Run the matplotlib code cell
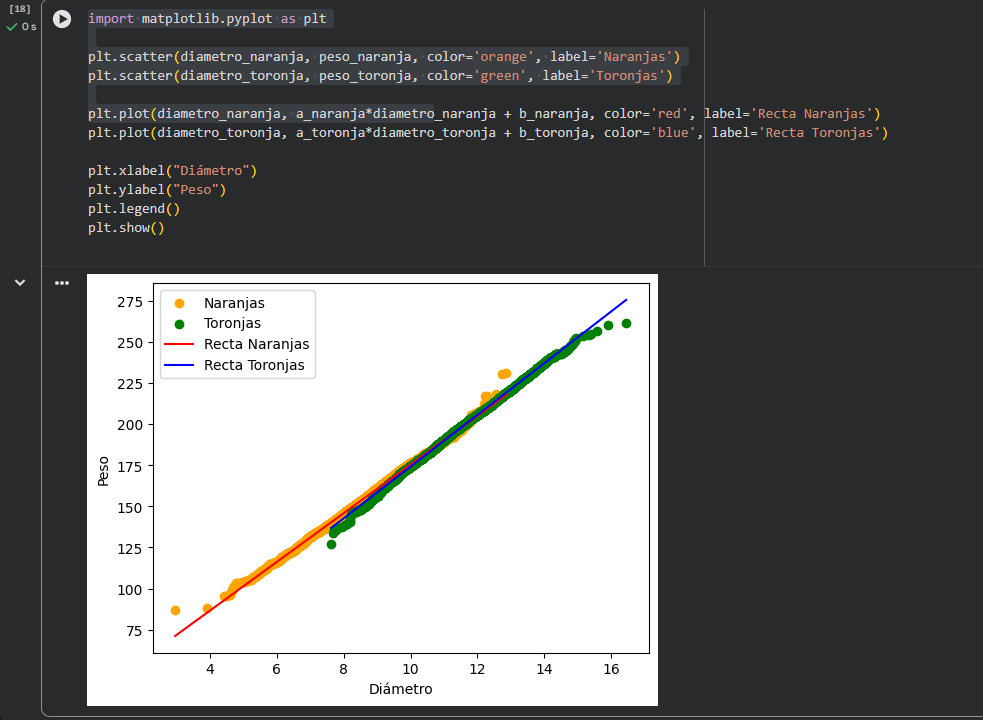The image size is (983, 720). (x=62, y=19)
